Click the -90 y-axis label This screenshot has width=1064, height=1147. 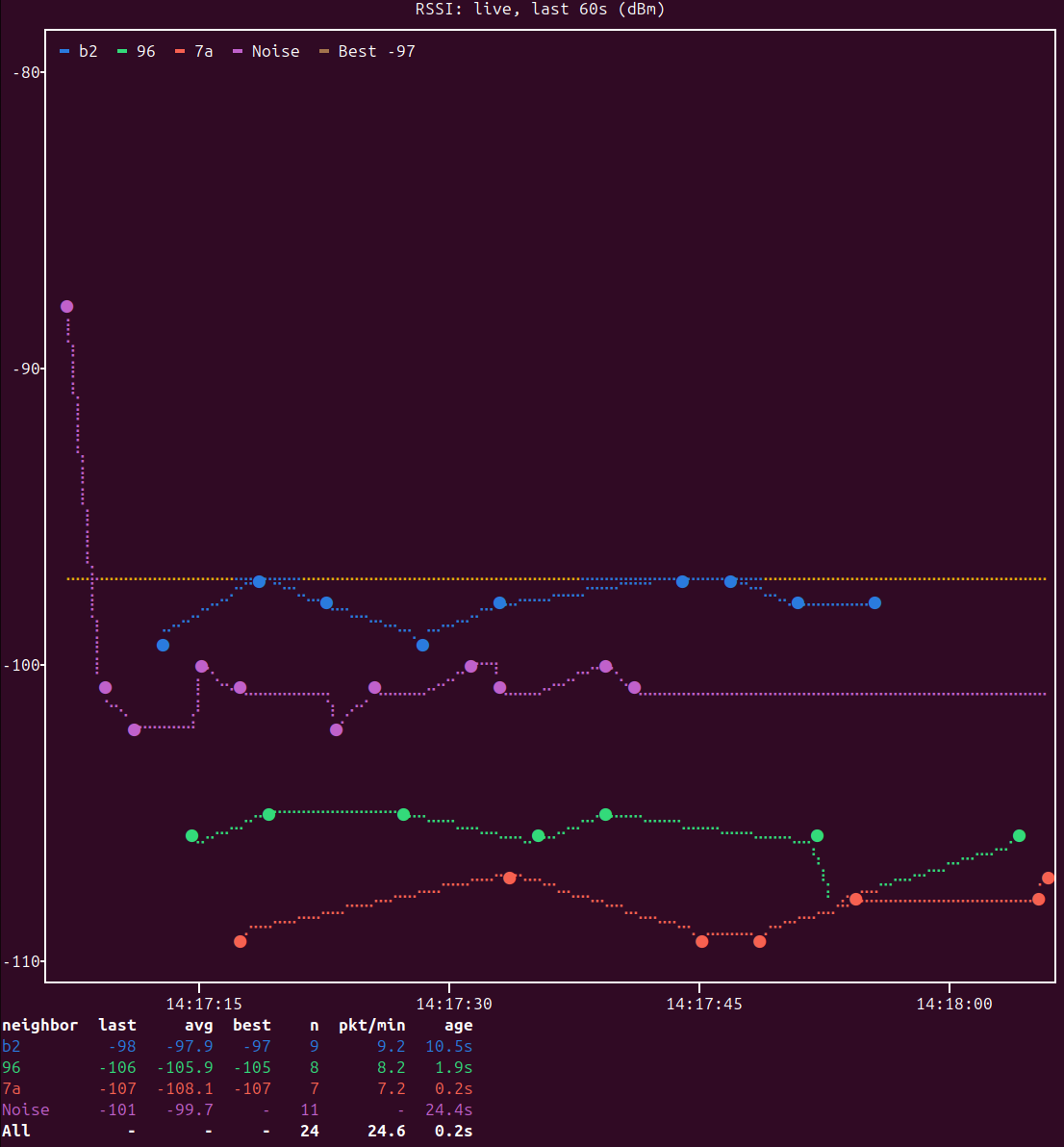point(26,369)
